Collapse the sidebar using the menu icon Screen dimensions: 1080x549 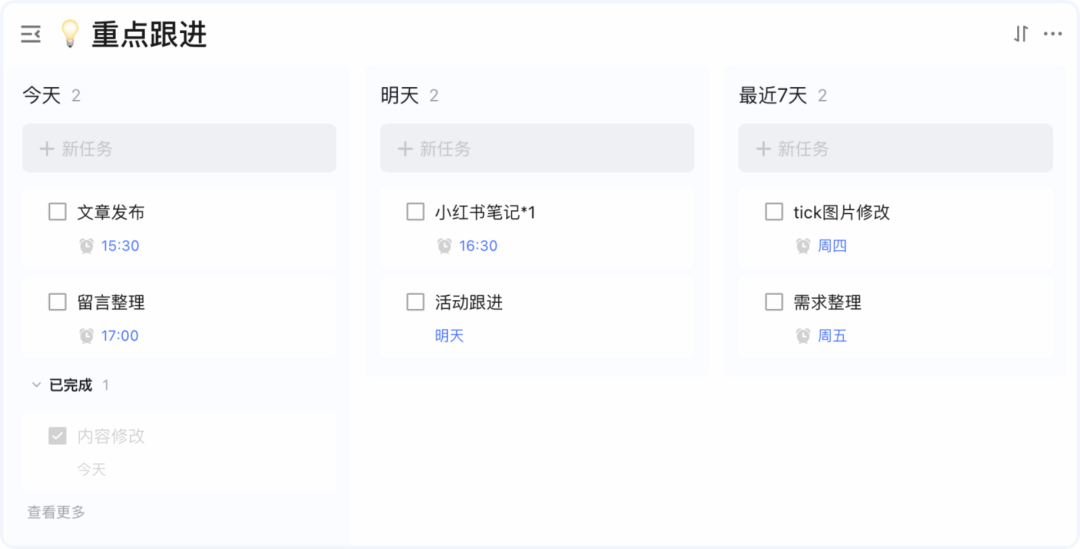coord(30,34)
